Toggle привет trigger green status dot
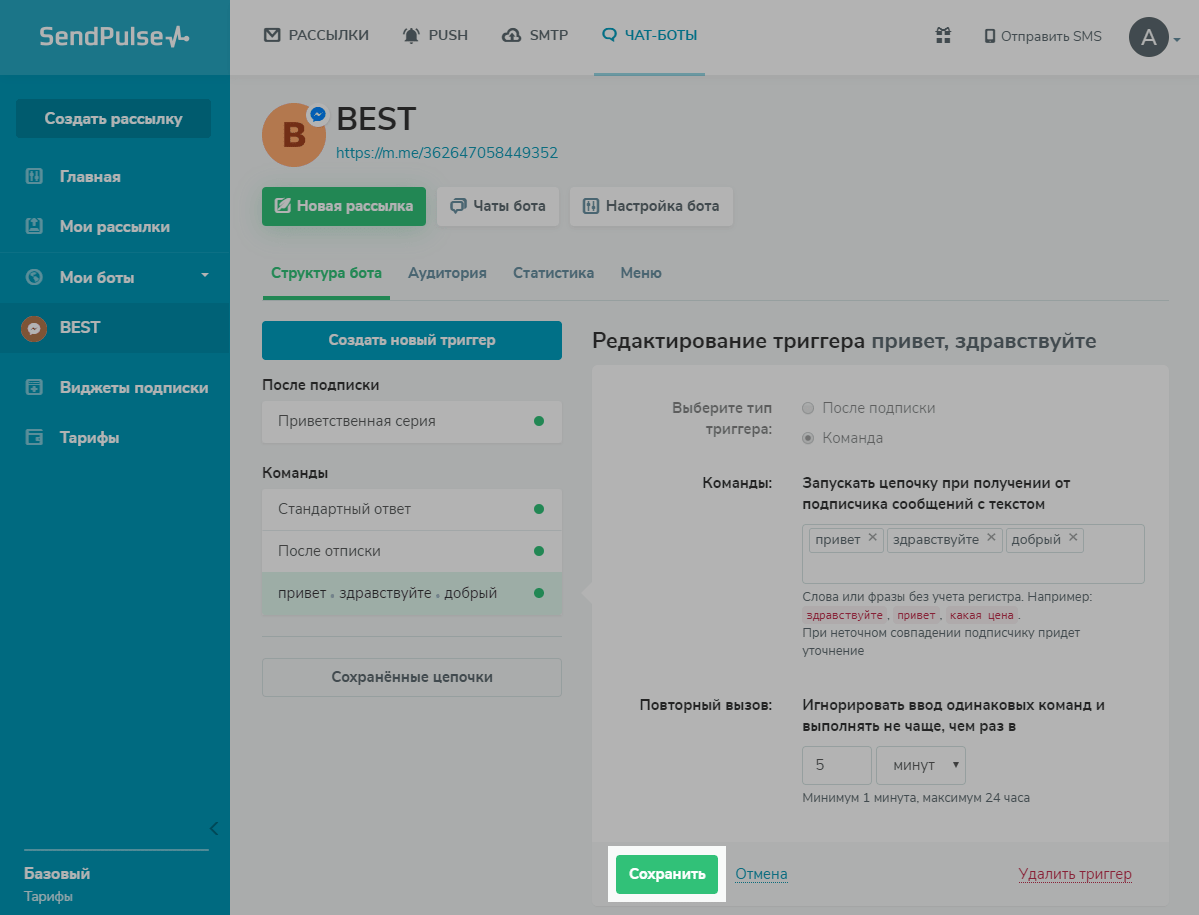Image resolution: width=1199 pixels, height=915 pixels. [539, 593]
